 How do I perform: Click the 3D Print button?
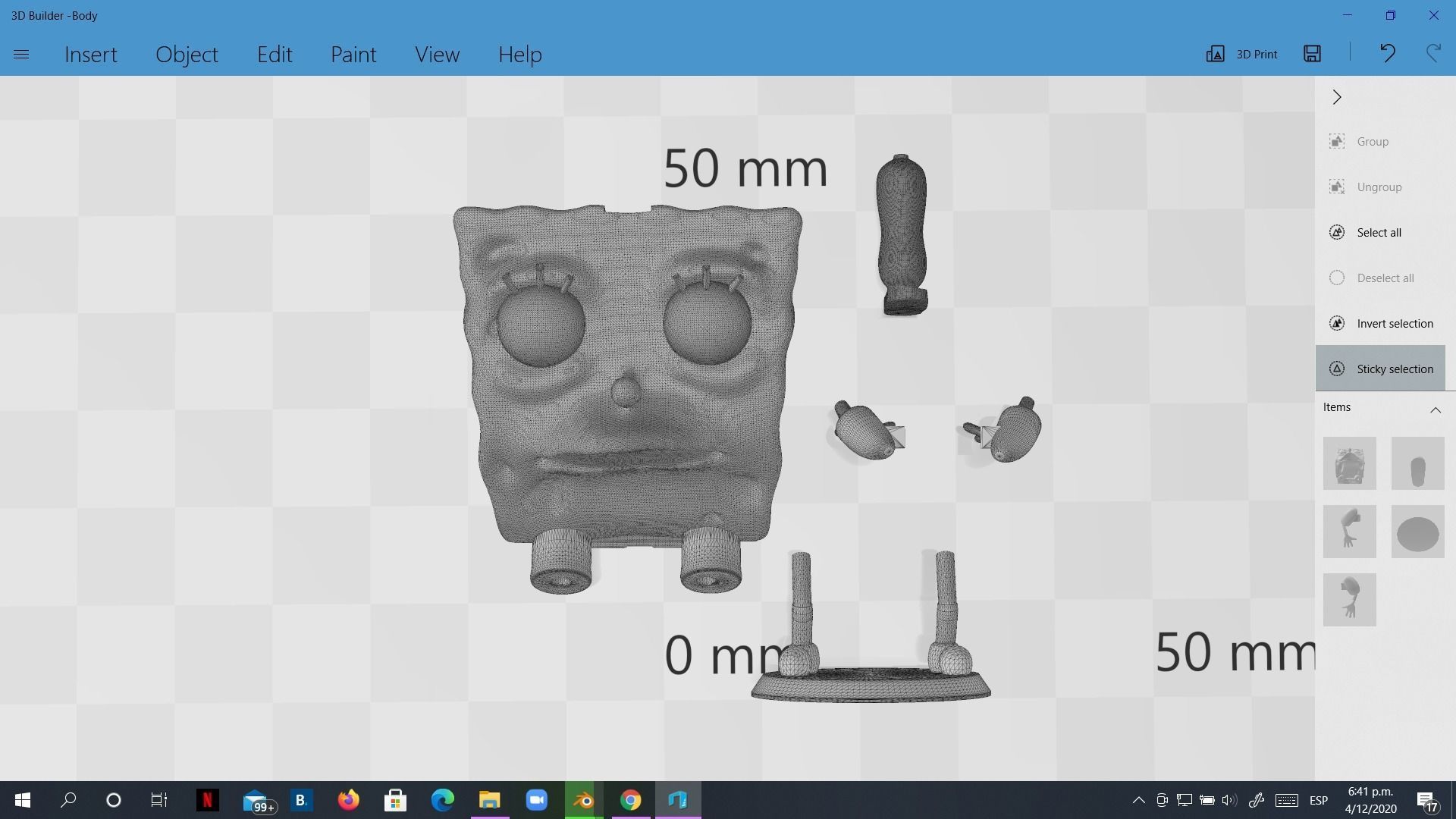tap(1241, 54)
